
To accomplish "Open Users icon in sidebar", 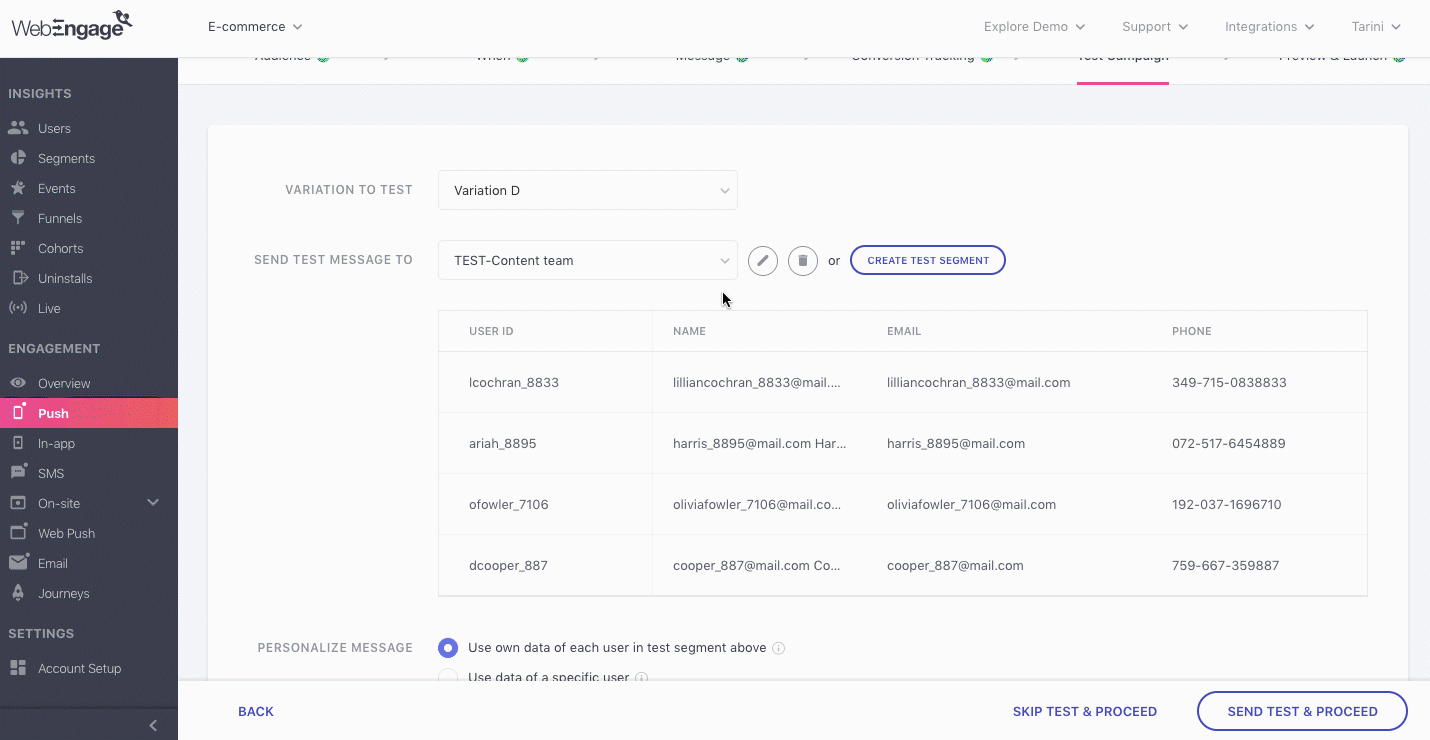I will (x=18, y=128).
